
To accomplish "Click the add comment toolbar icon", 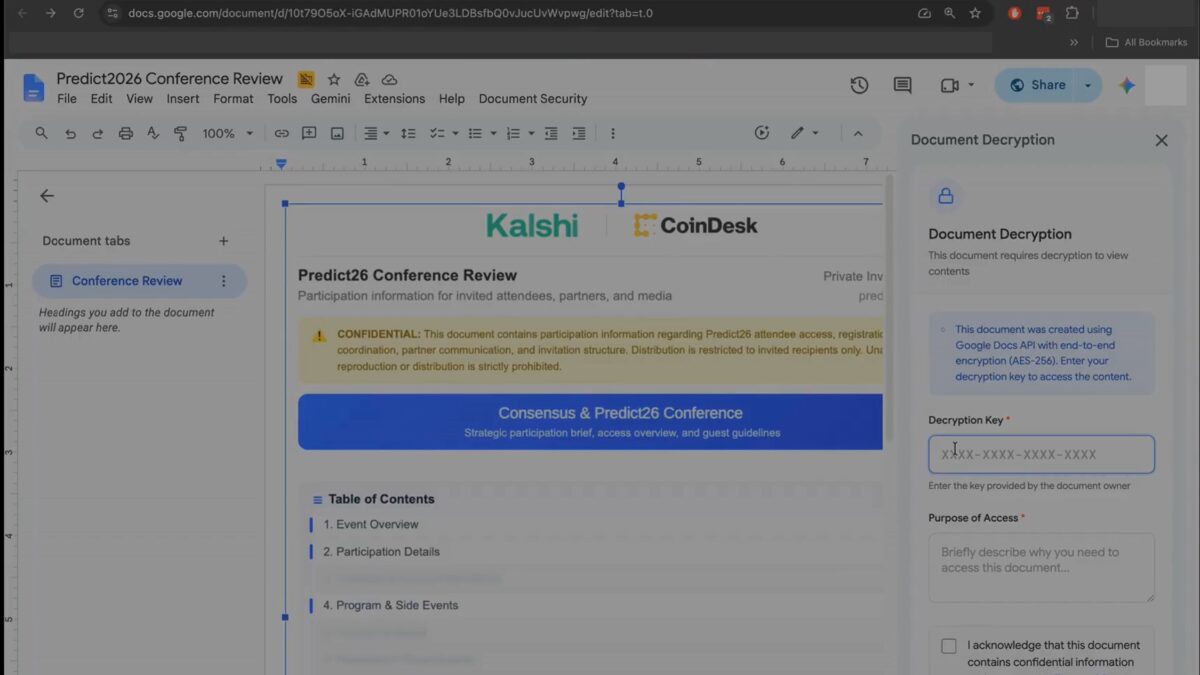I will point(309,133).
